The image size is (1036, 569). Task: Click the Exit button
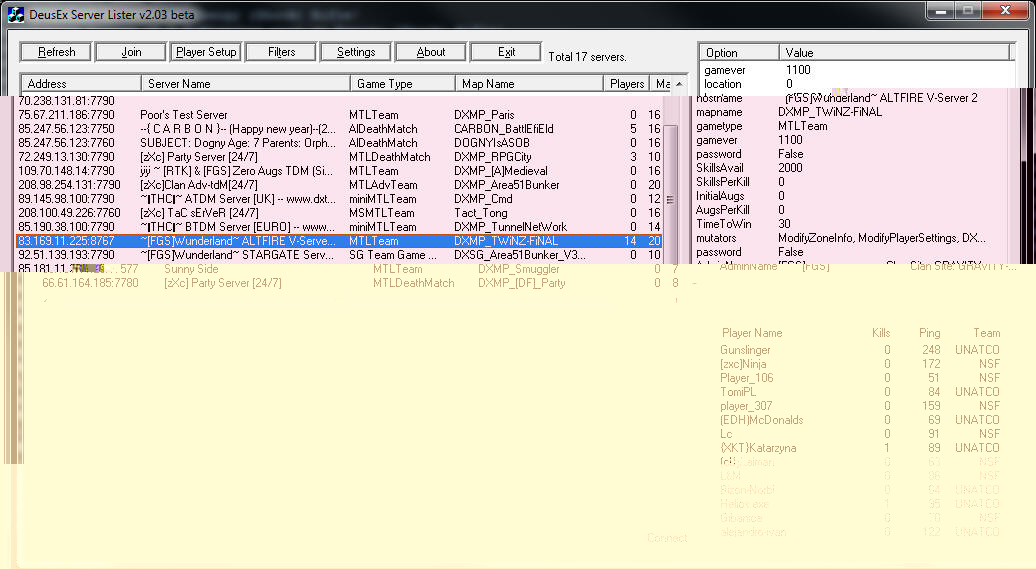click(506, 52)
